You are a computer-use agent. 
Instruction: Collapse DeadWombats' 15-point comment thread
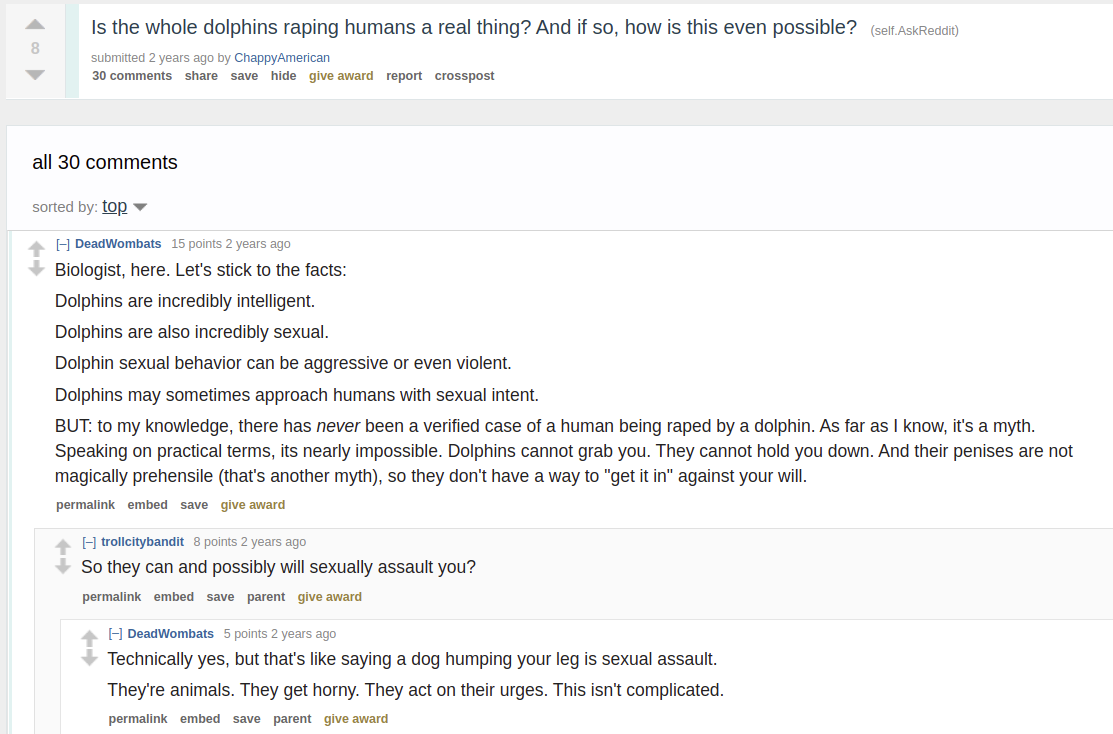[x=62, y=244]
